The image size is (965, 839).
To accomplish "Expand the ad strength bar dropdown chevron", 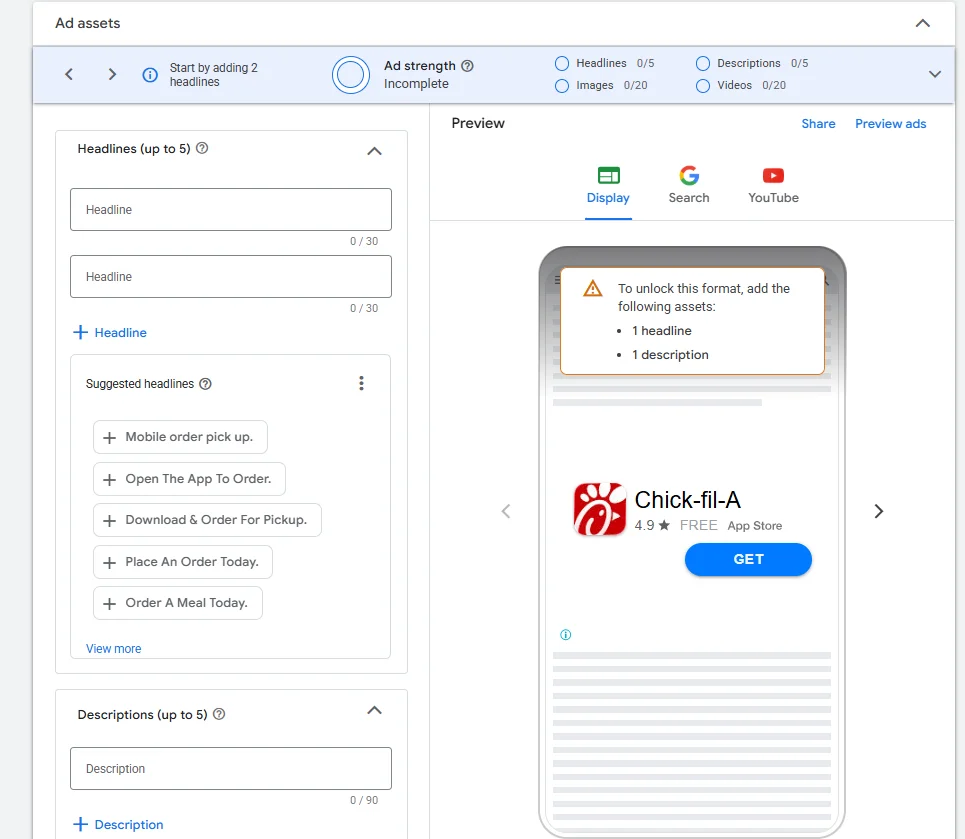I will point(934,74).
